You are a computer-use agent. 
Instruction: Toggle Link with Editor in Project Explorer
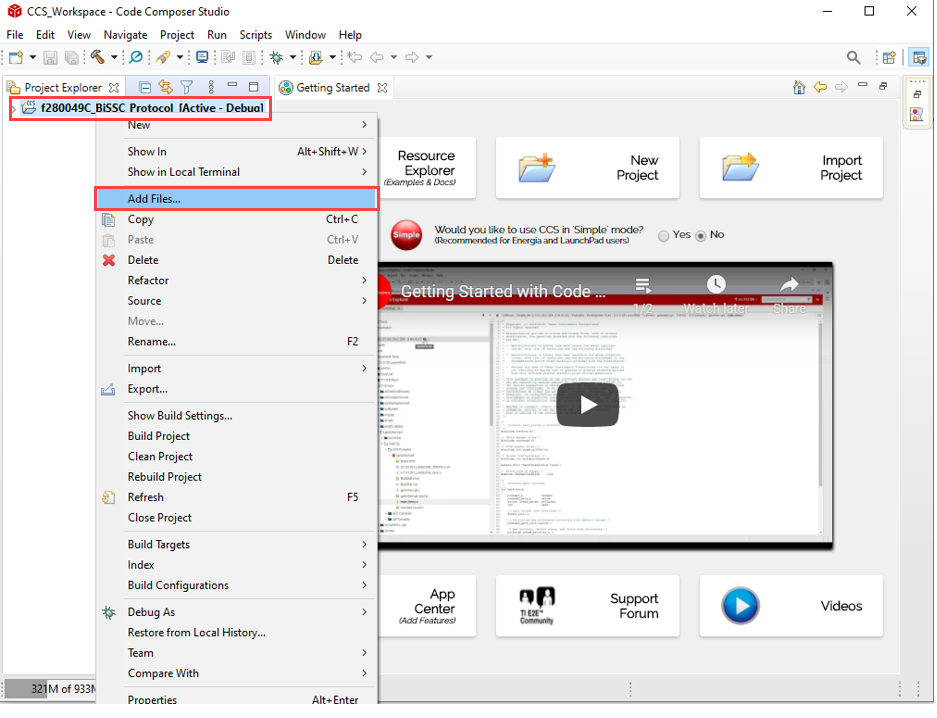[165, 88]
